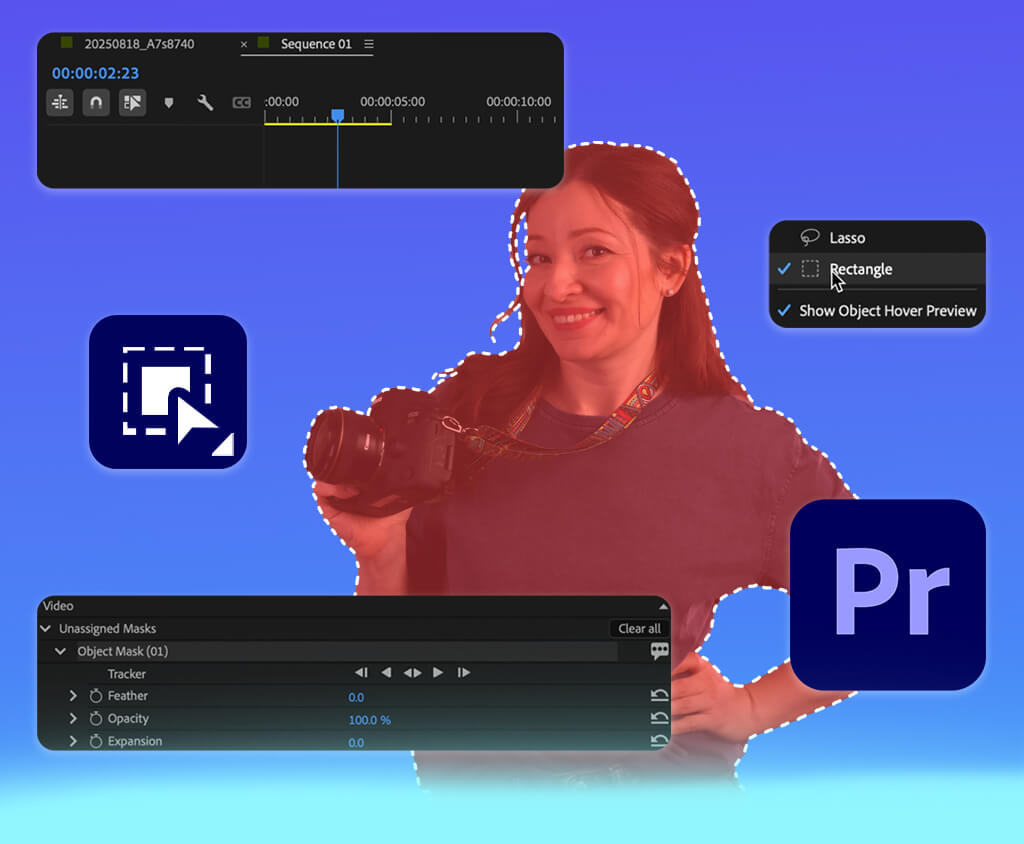The height and width of the screenshot is (844, 1024).
Task: Switch to the 20250818_A7s8740 tab
Action: click(x=139, y=44)
